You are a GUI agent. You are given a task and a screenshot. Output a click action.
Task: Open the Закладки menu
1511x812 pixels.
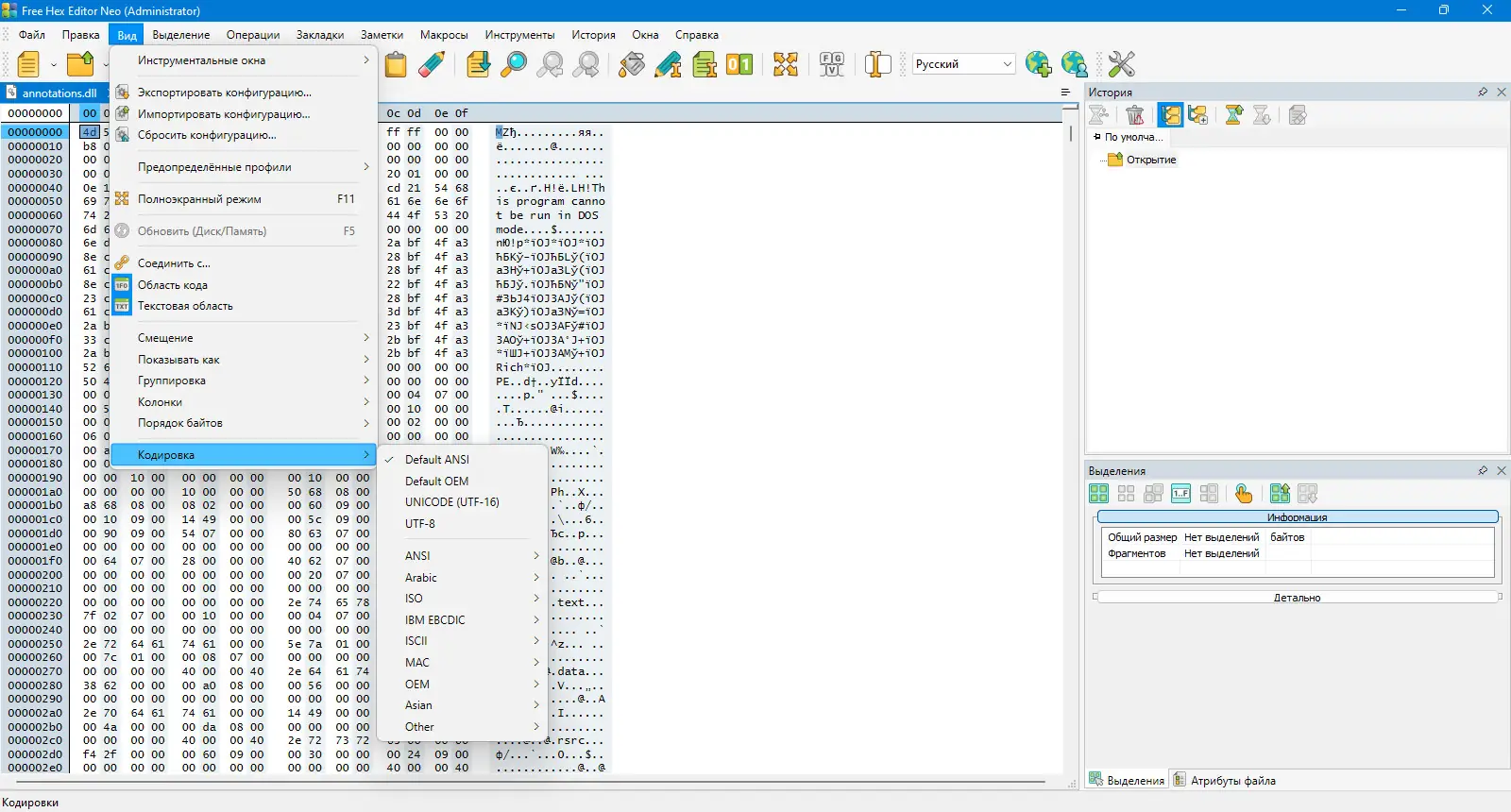[320, 35]
